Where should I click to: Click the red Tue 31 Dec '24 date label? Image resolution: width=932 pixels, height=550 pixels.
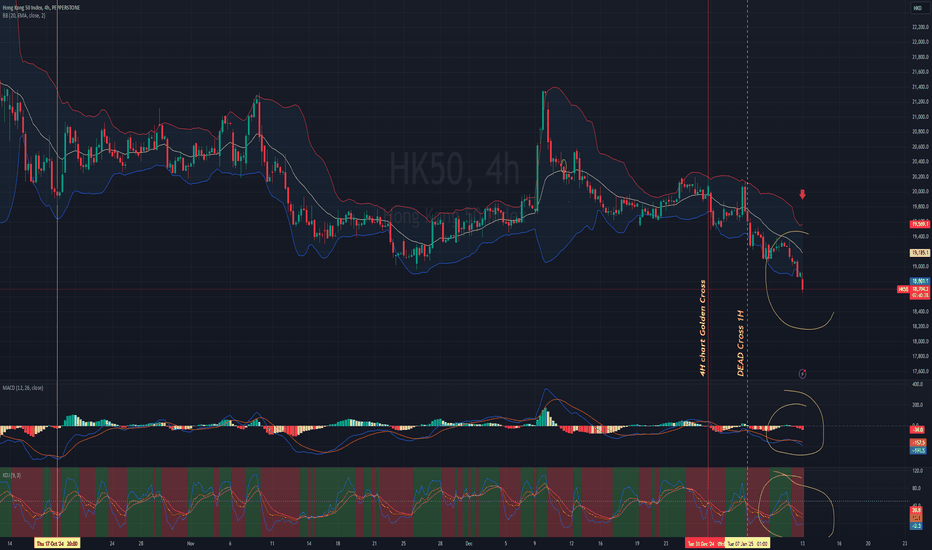click(x=705, y=543)
